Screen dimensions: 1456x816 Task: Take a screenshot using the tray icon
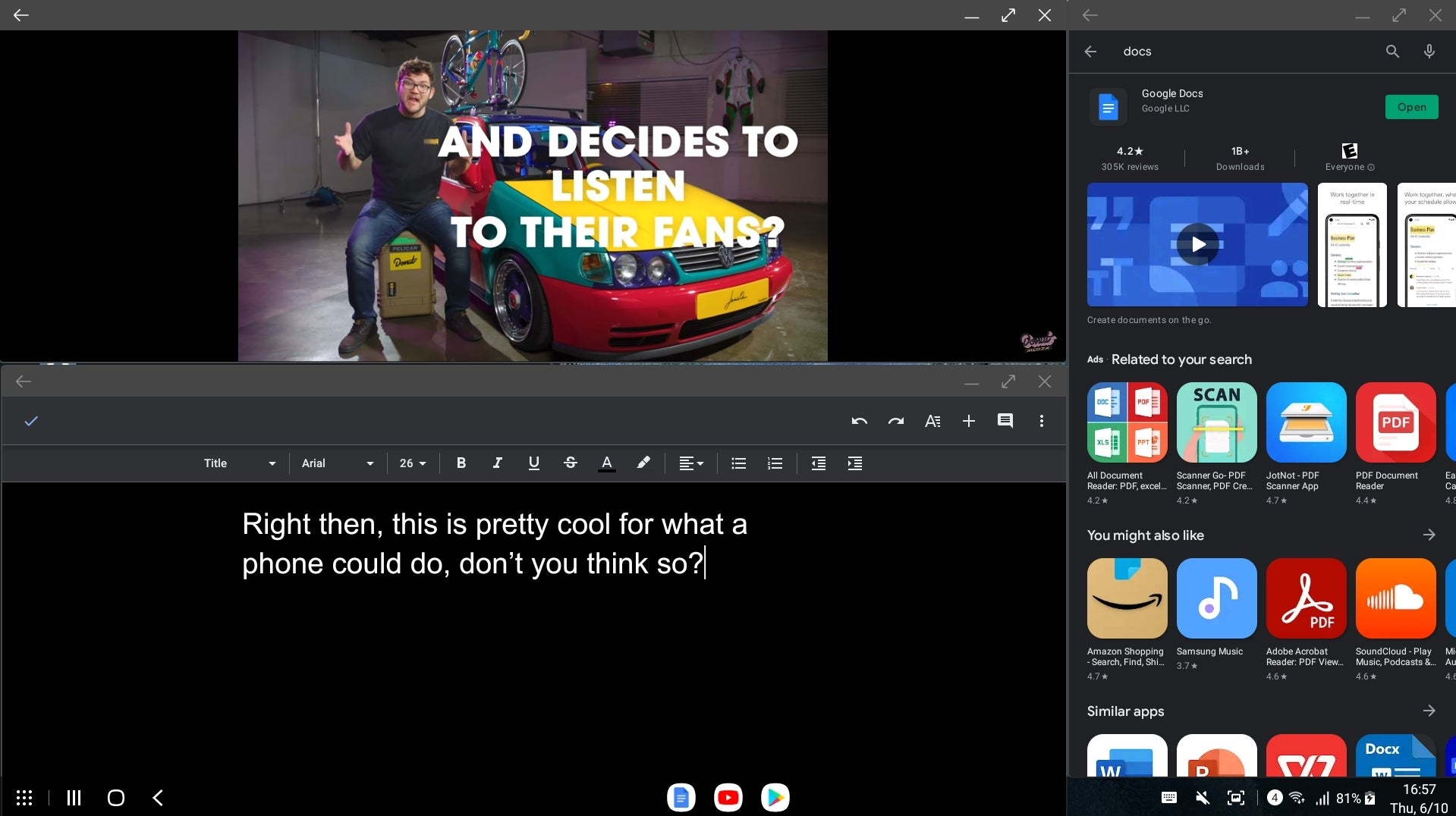point(1235,798)
